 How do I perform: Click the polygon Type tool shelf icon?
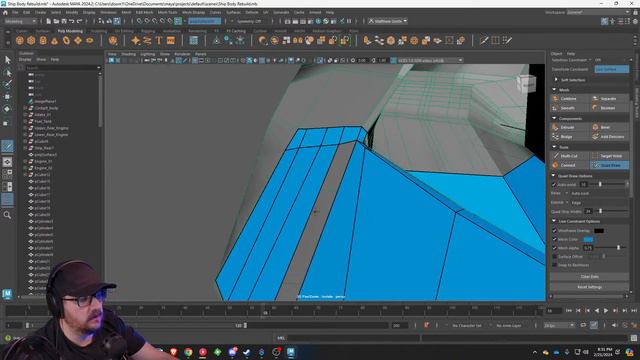click(x=159, y=40)
